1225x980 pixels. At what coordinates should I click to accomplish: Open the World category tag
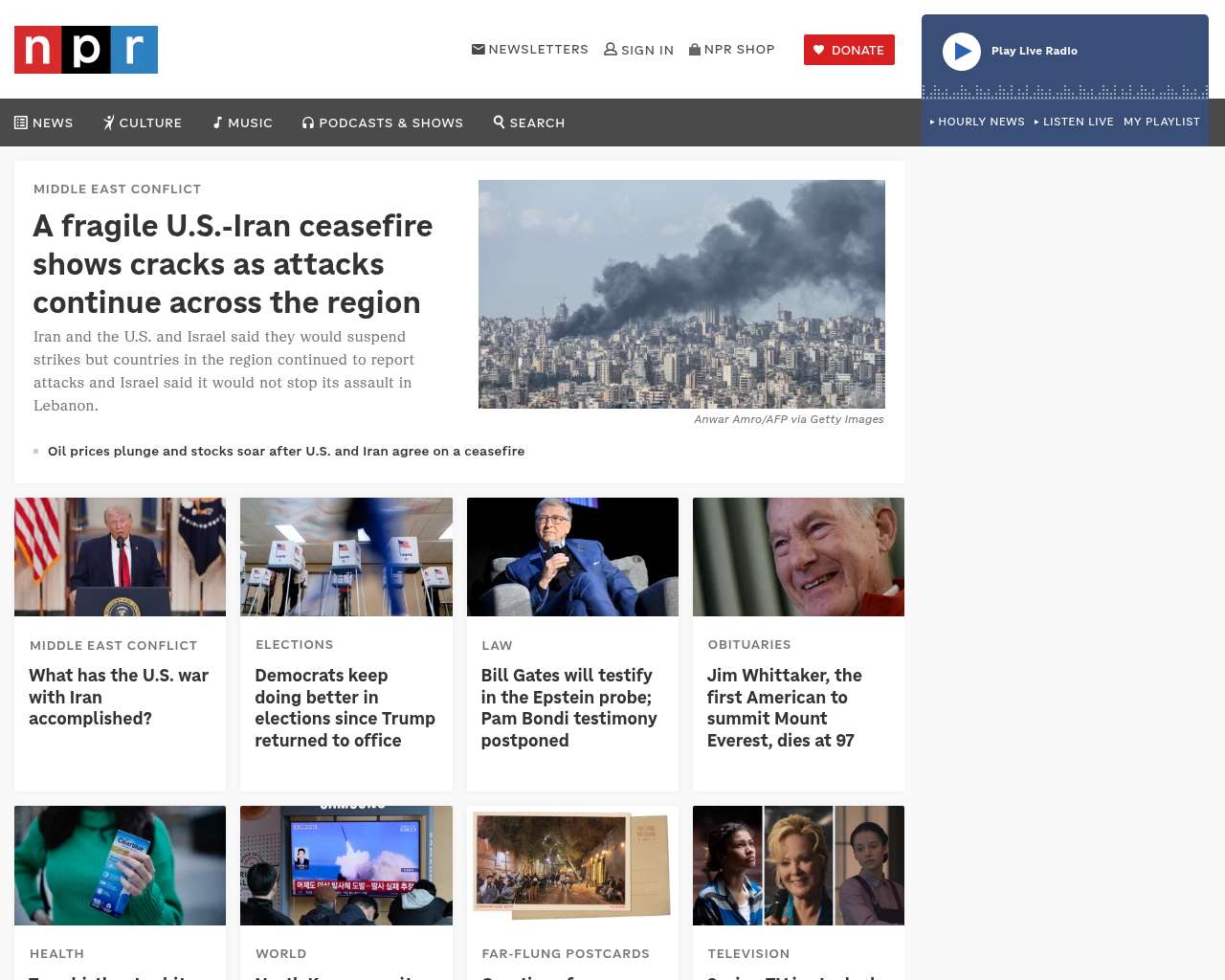point(281,953)
